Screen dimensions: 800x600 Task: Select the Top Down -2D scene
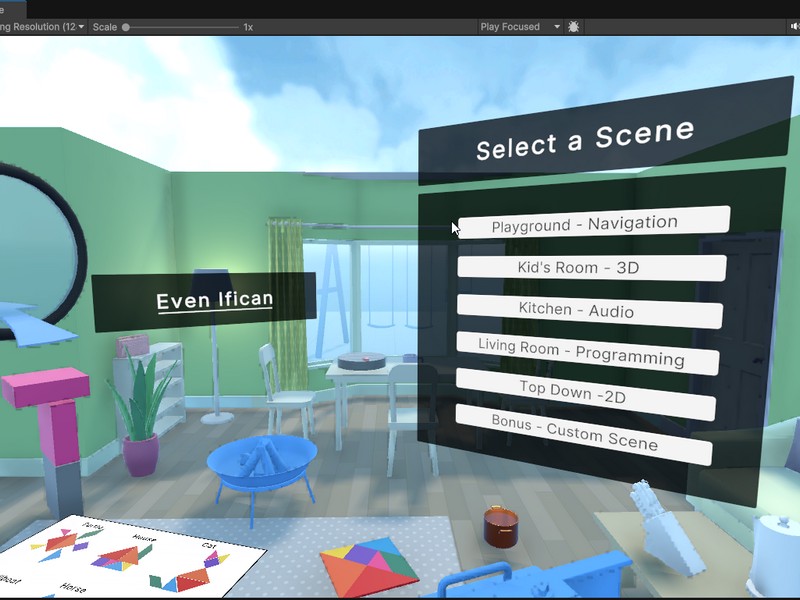[x=585, y=393]
